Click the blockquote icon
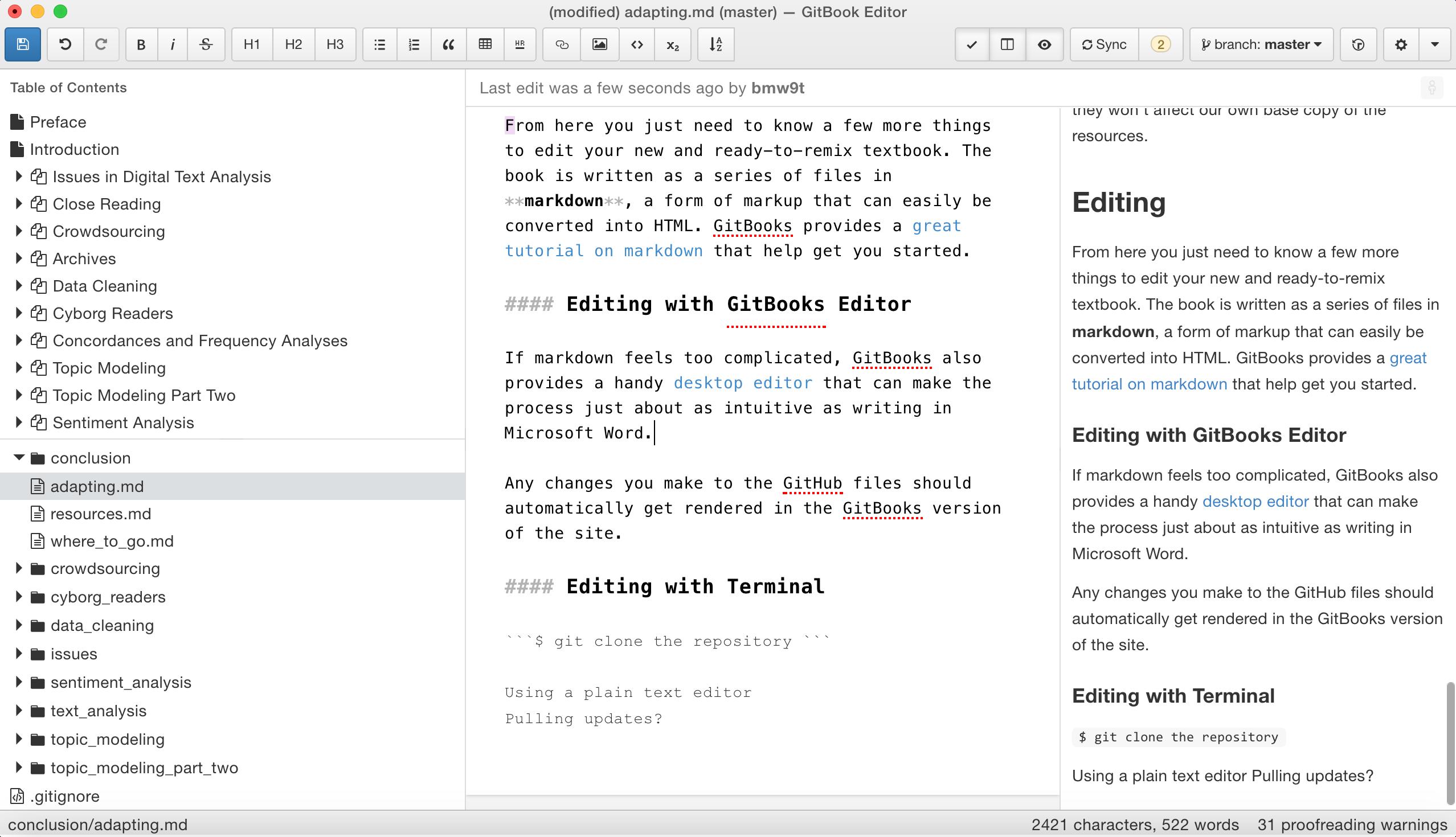The width and height of the screenshot is (1456, 837). tap(448, 44)
